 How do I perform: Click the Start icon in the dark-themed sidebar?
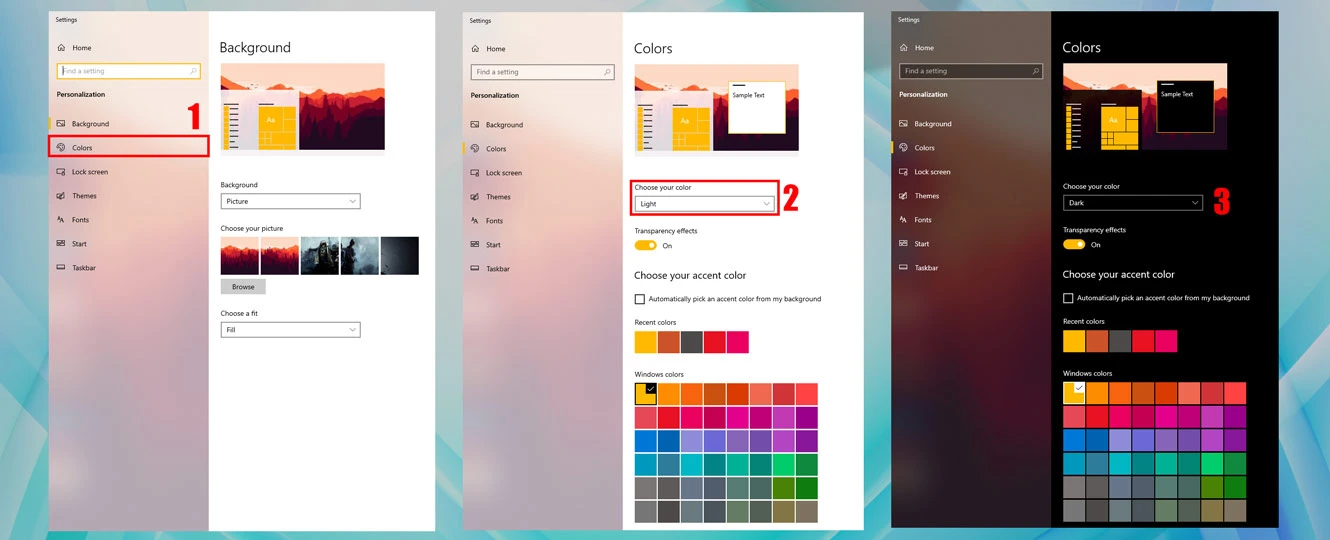[904, 244]
